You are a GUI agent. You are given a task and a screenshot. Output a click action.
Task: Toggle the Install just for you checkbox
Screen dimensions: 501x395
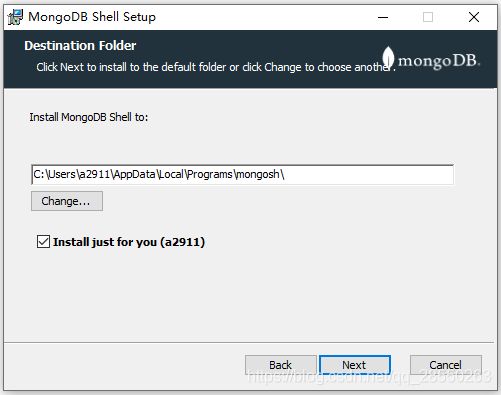click(x=43, y=242)
